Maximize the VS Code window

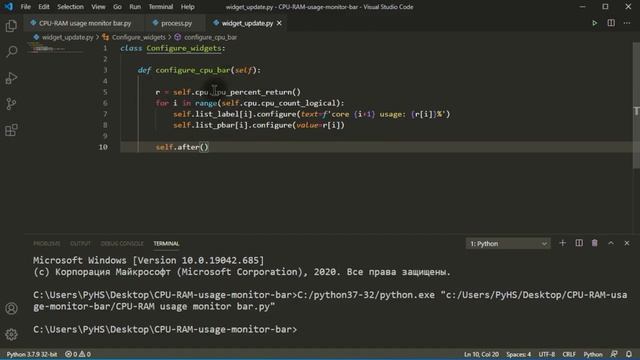pyautogui.click(x=605, y=7)
